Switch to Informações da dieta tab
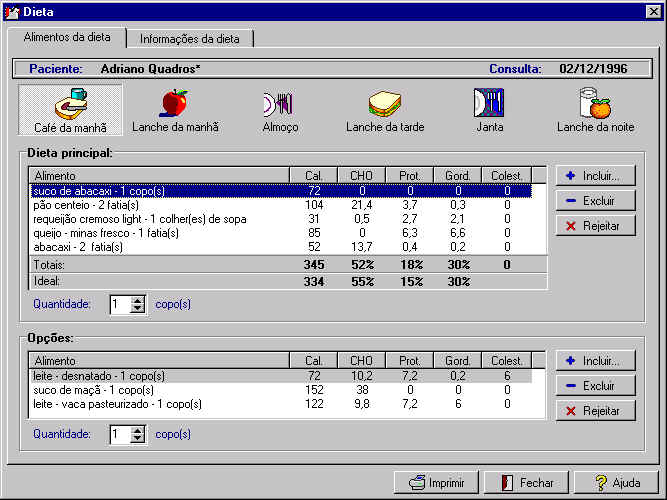 (x=190, y=39)
